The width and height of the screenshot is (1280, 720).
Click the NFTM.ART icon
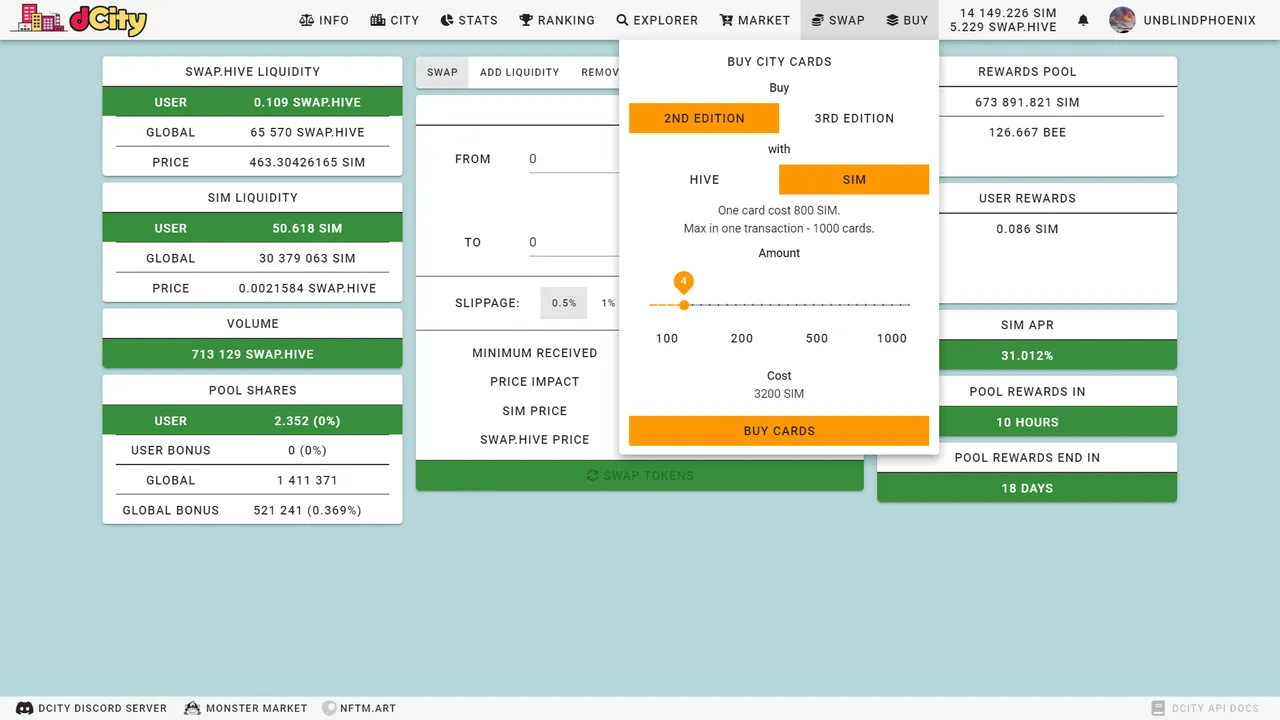tap(329, 708)
